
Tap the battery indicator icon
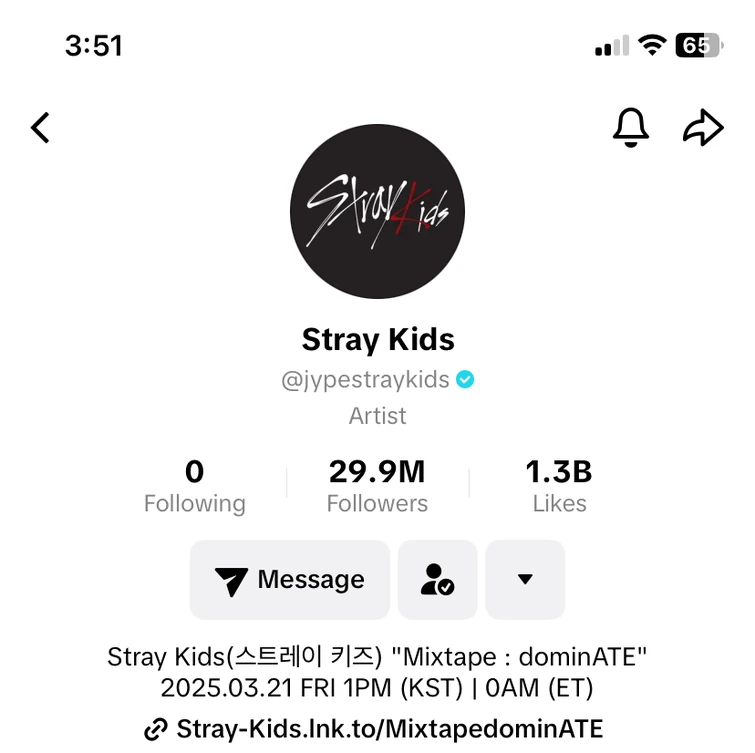[x=697, y=46]
